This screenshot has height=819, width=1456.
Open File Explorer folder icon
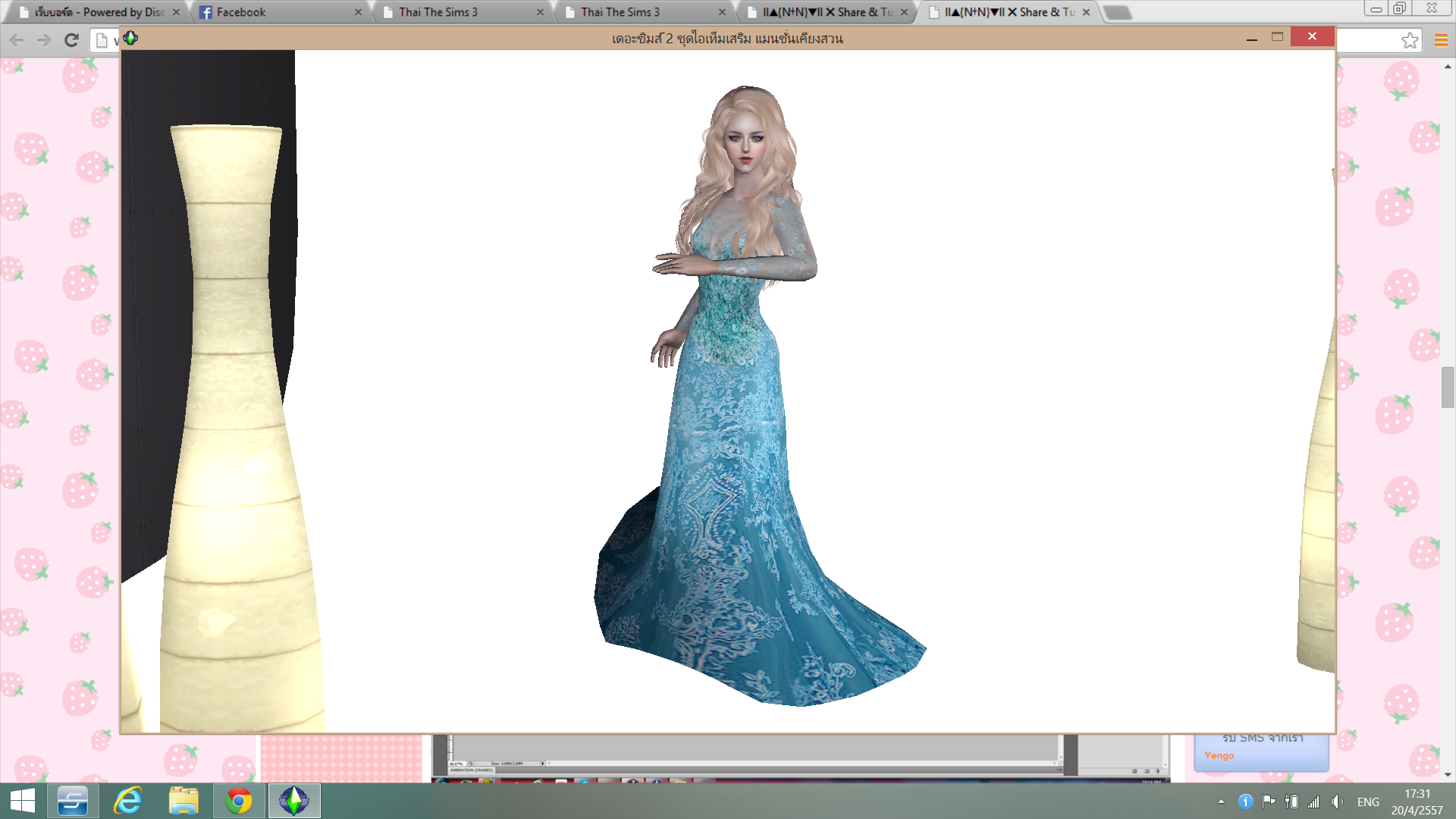pos(184,801)
